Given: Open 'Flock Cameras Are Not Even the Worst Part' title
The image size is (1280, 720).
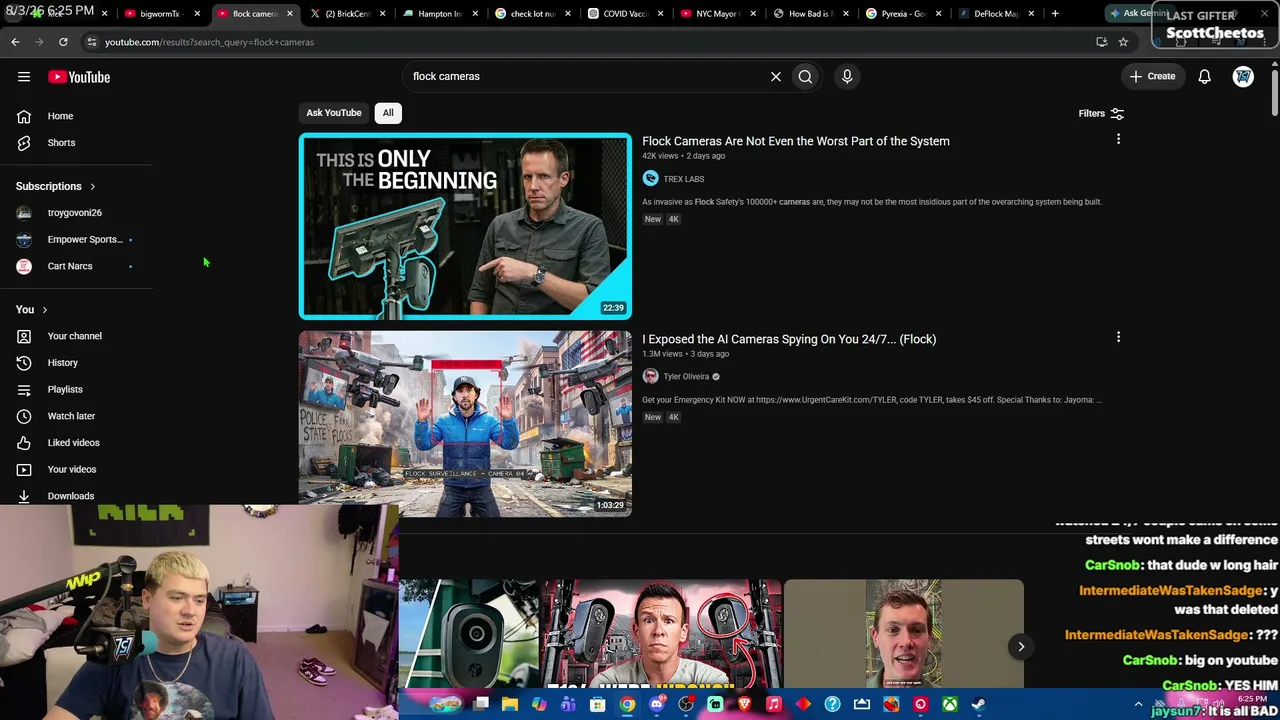Looking at the screenshot, I should (x=796, y=141).
